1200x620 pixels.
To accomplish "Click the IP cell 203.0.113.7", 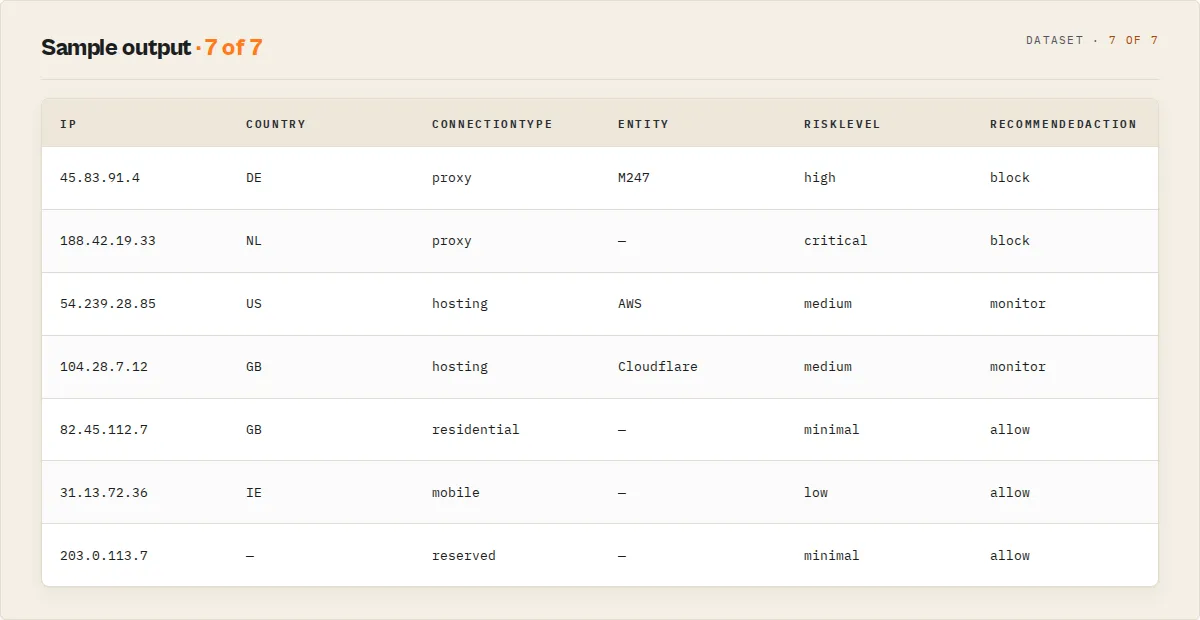I will [104, 556].
